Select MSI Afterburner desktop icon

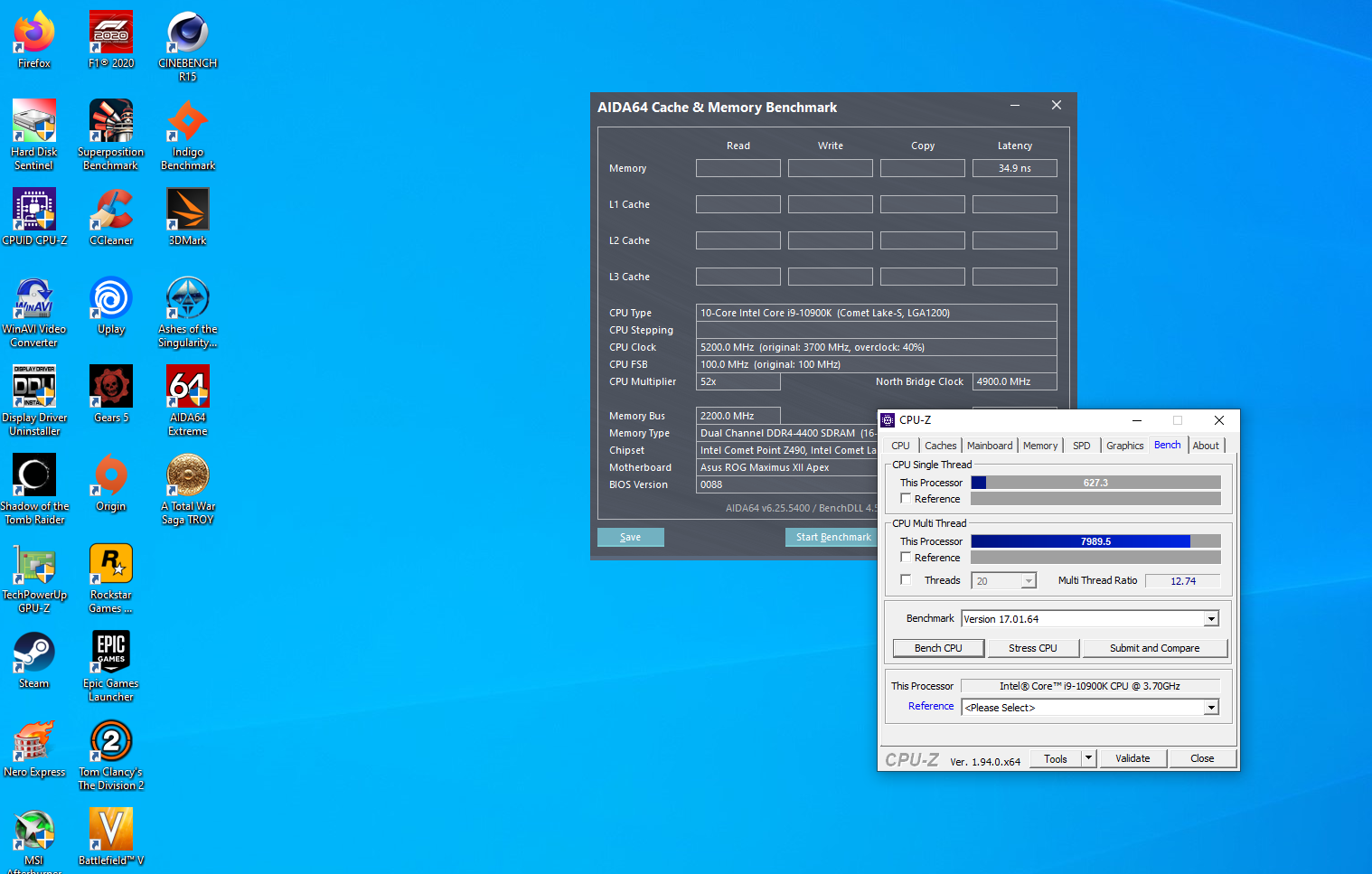[34, 841]
